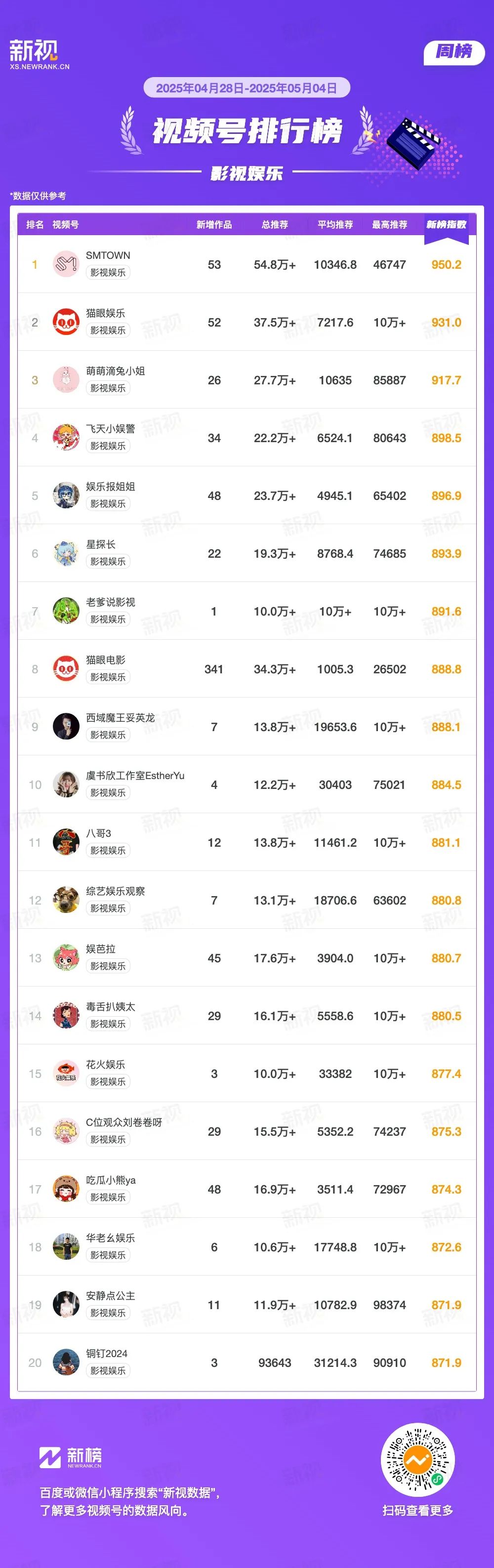This screenshot has height=1568, width=494.
Task: Click the SMTOWN avatar icon
Action: coord(66,264)
